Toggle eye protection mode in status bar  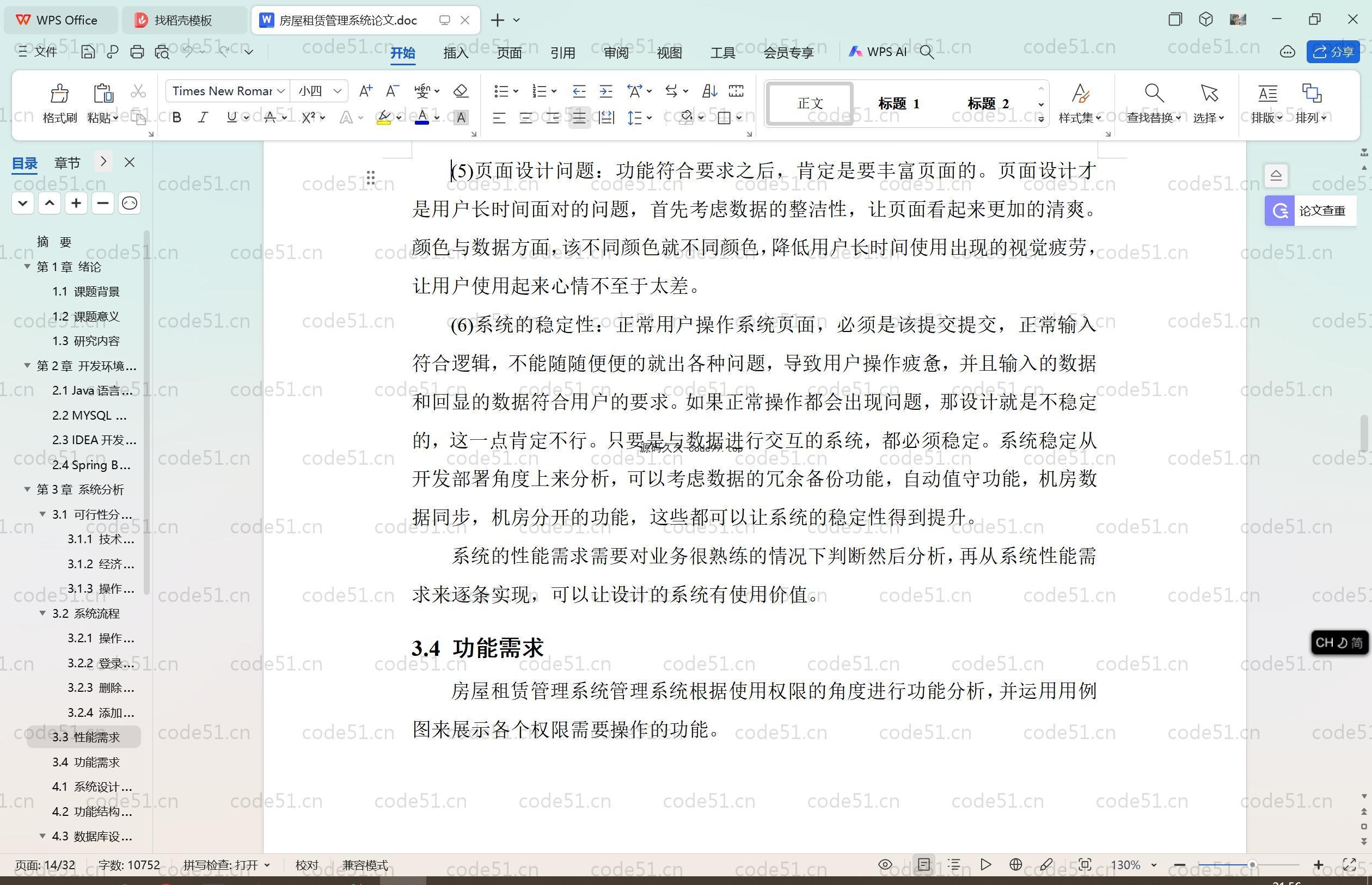click(885, 864)
